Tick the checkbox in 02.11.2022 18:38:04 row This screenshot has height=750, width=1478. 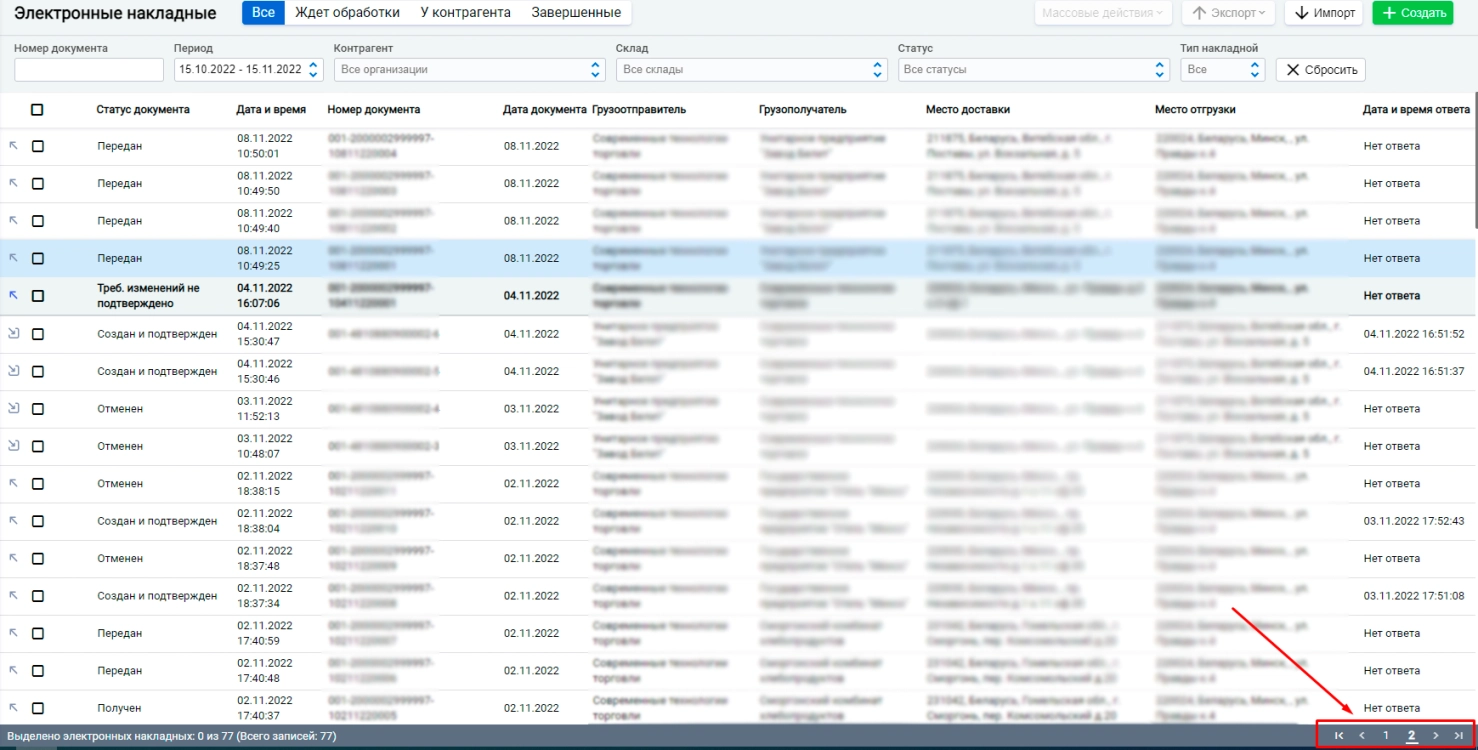(38, 521)
